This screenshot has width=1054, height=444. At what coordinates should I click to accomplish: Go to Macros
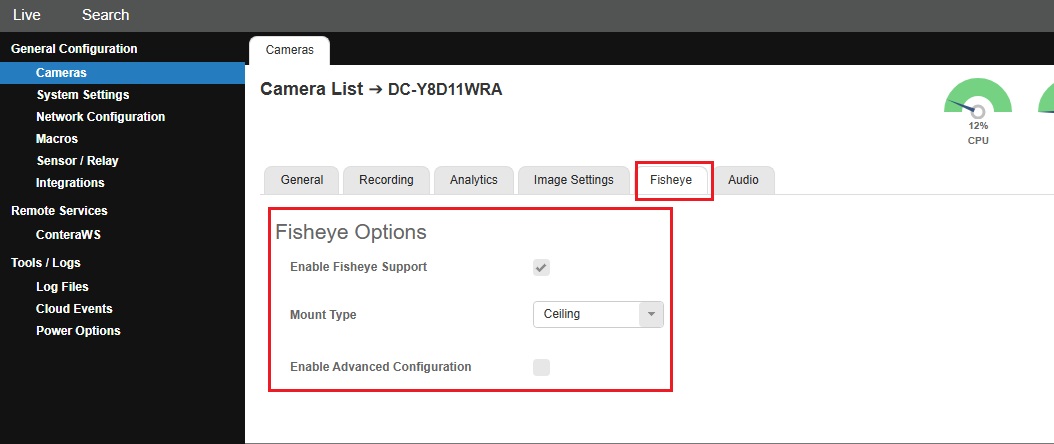pyautogui.click(x=57, y=139)
